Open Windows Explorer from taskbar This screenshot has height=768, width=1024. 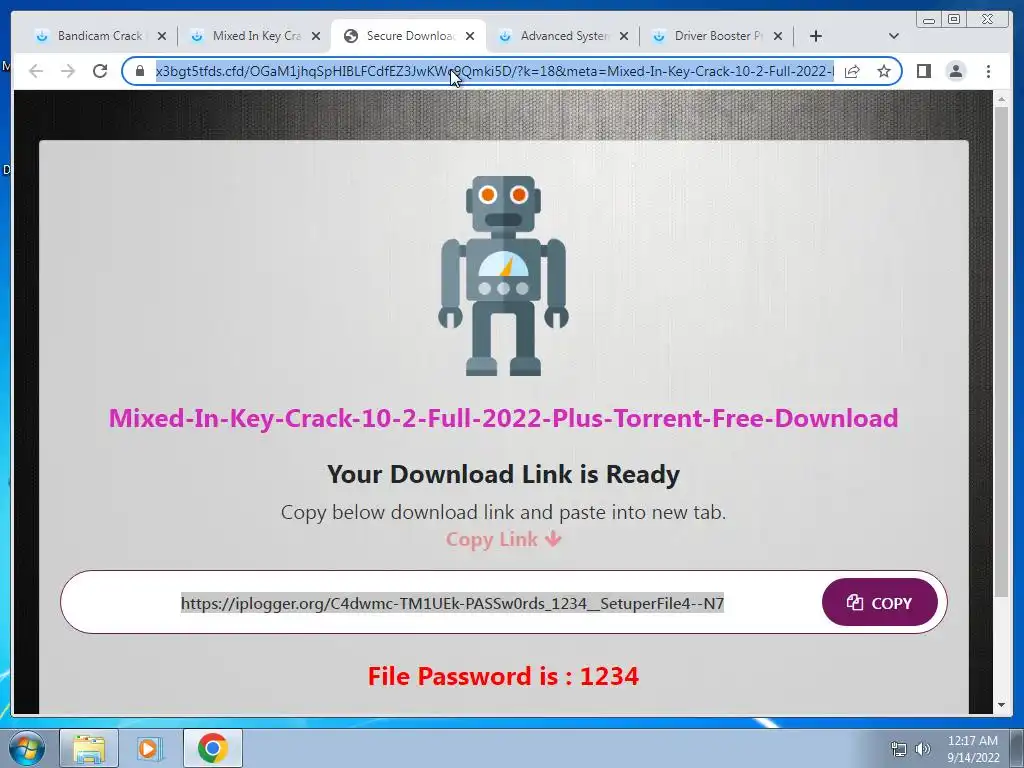pos(89,748)
